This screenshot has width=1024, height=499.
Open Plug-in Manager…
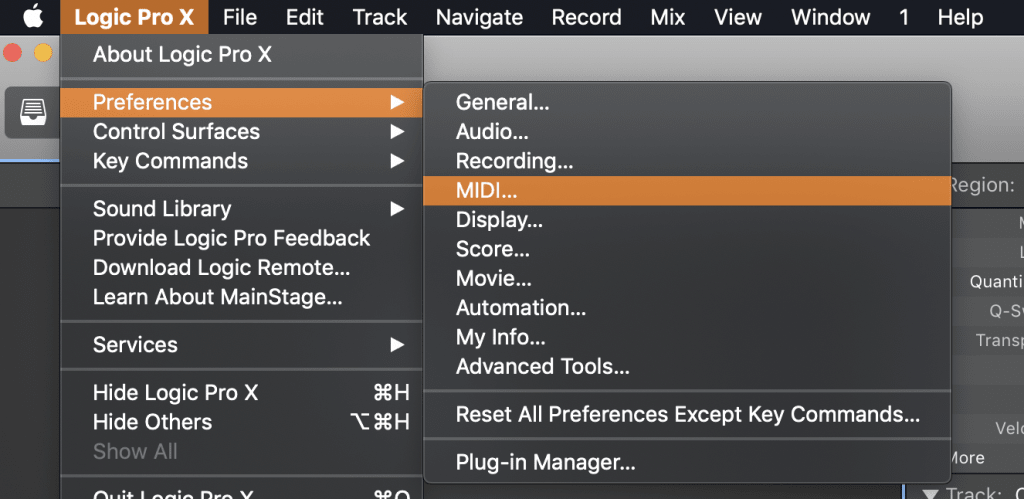pos(687,463)
